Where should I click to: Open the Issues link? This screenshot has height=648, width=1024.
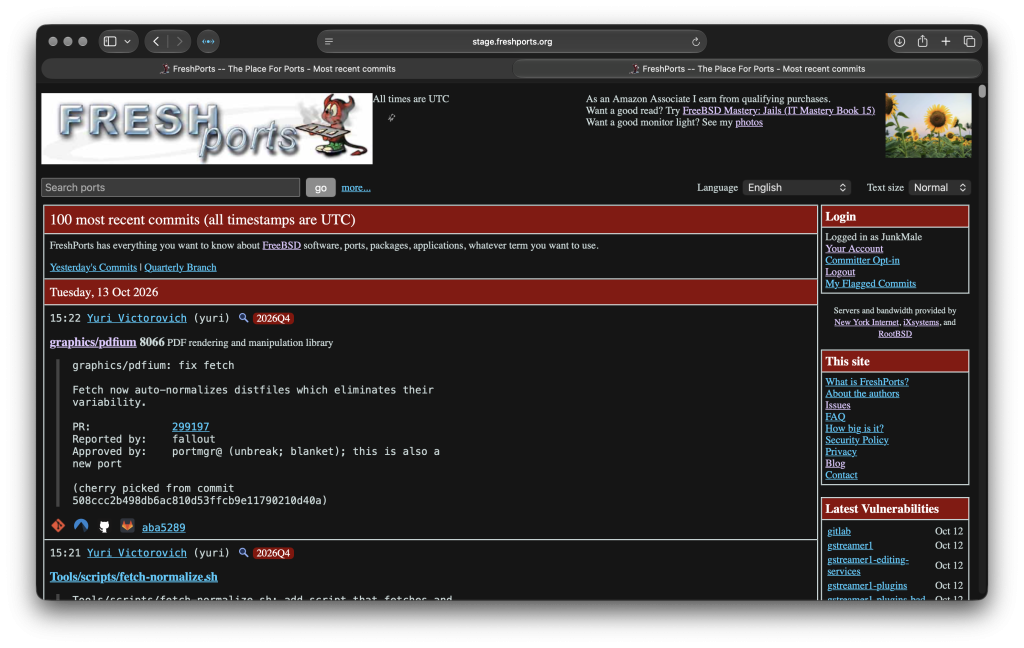[x=837, y=406]
